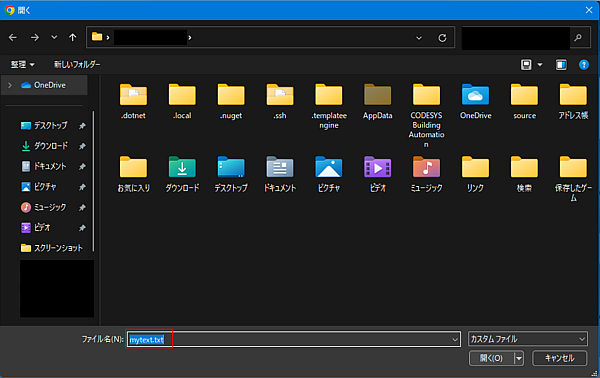Select OneDrive in the navigation pane

tap(44, 85)
